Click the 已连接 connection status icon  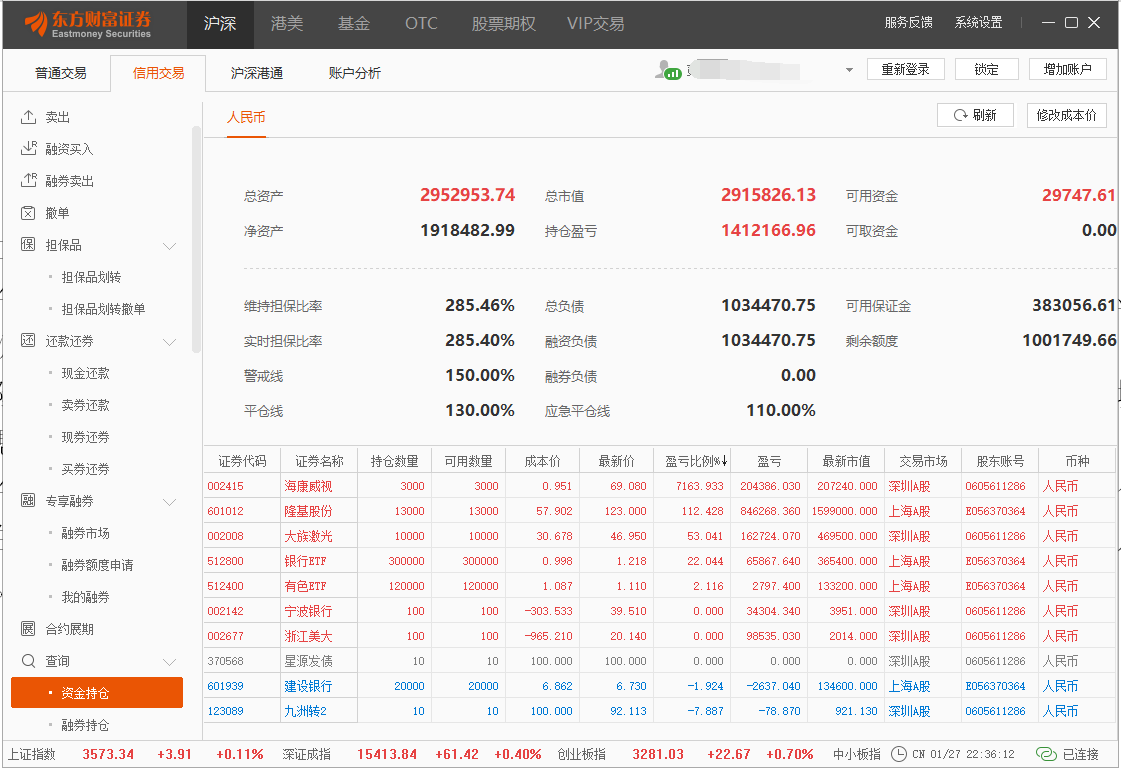point(1046,754)
